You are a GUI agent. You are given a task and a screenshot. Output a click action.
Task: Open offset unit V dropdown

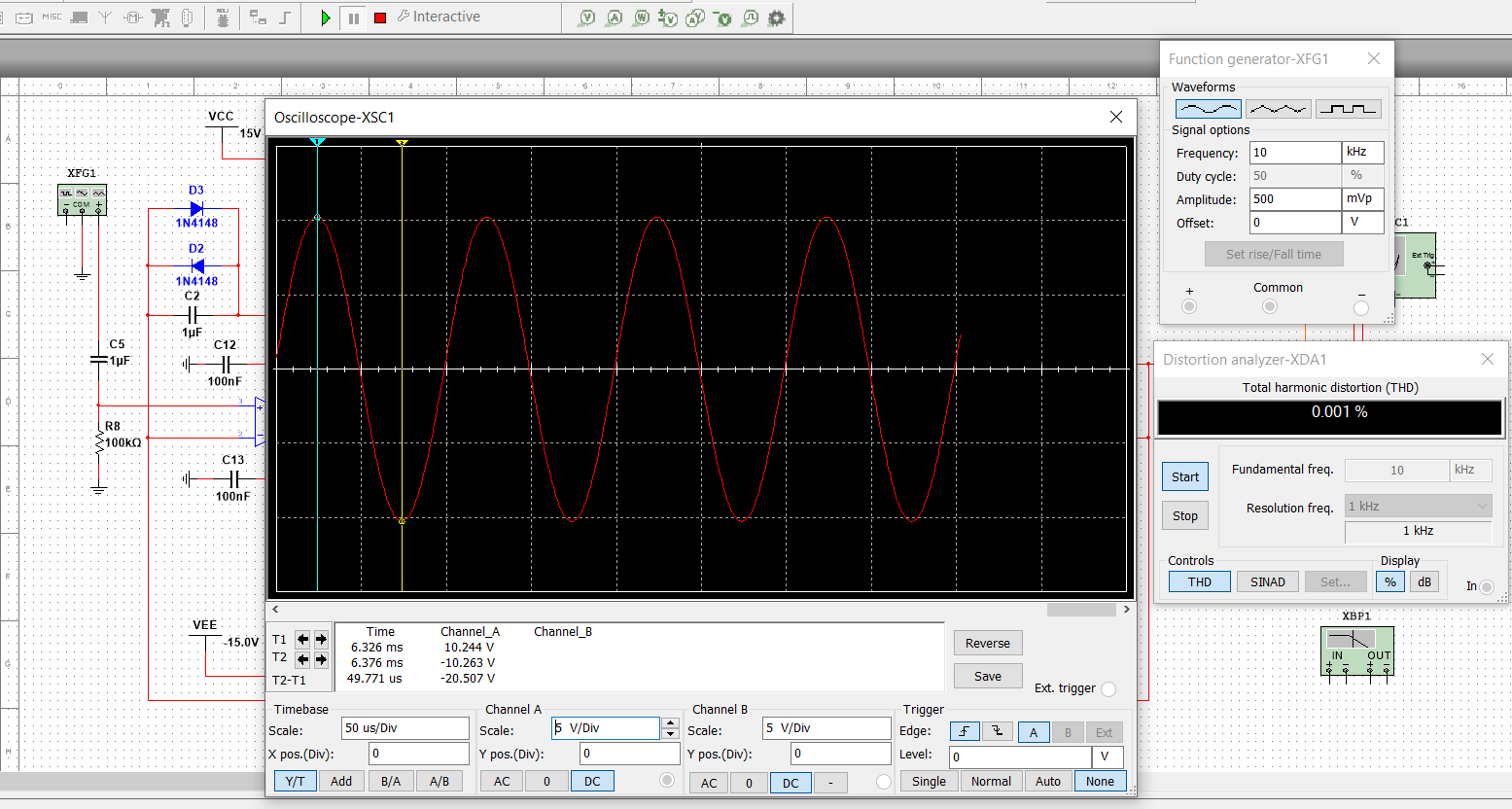1363,223
